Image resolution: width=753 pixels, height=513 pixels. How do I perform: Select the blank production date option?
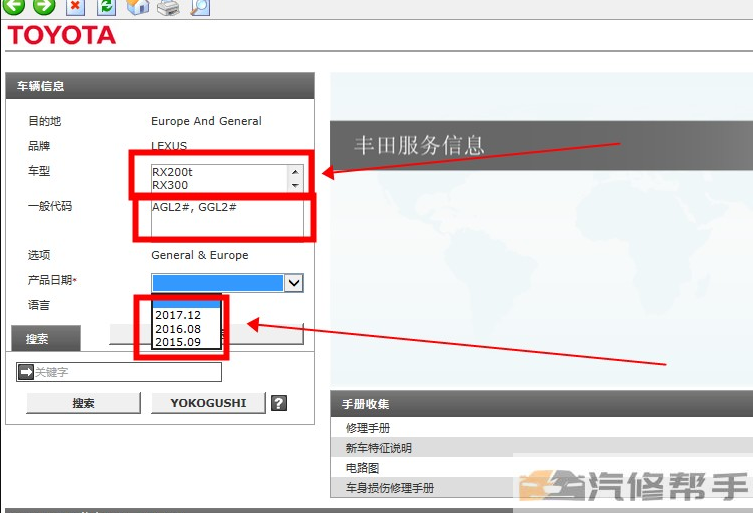tap(186, 304)
